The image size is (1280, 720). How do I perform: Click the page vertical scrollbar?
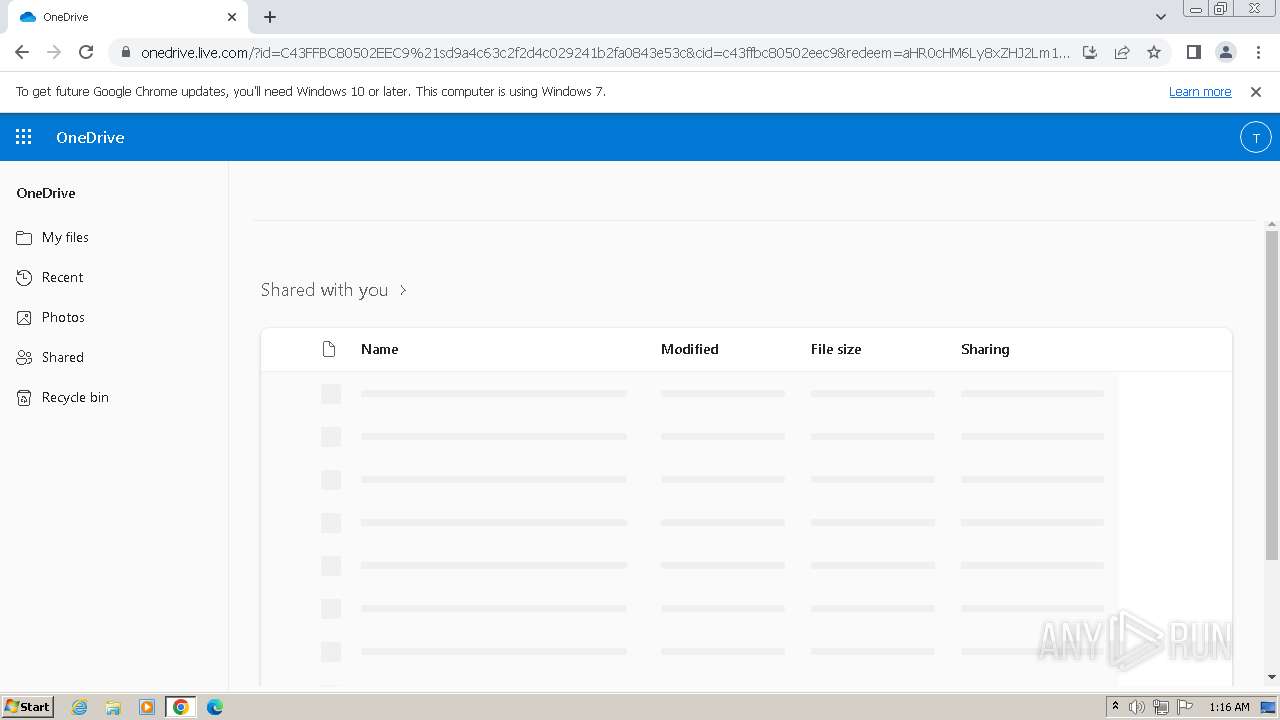(1272, 395)
